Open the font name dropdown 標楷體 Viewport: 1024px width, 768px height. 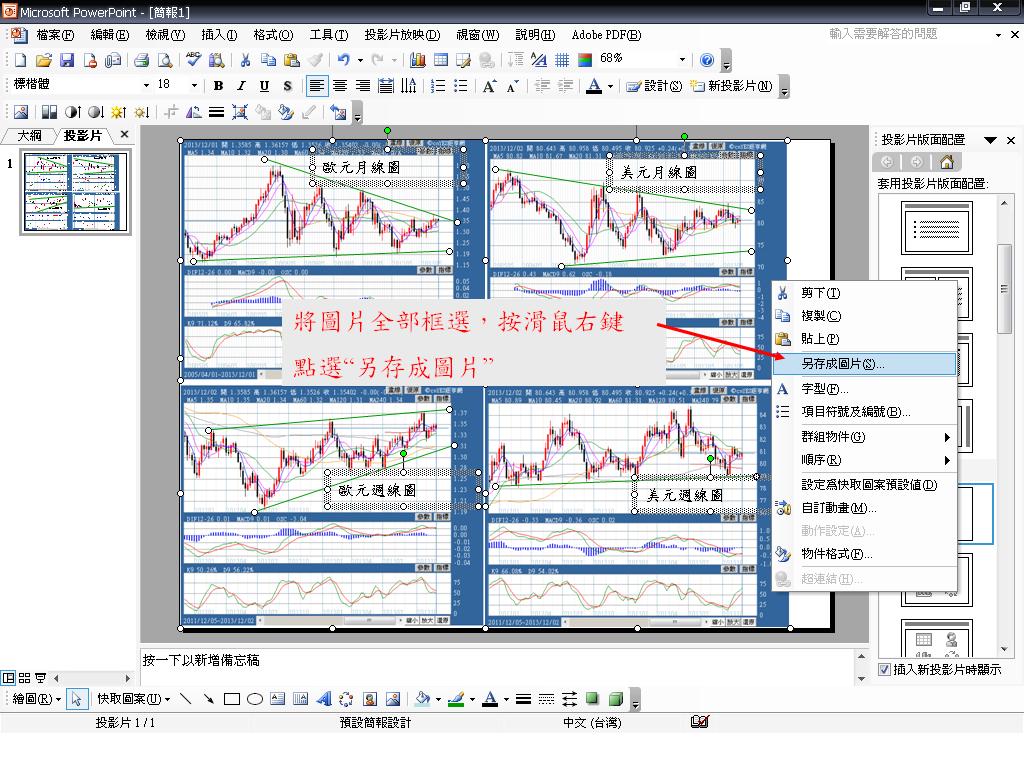tap(146, 86)
